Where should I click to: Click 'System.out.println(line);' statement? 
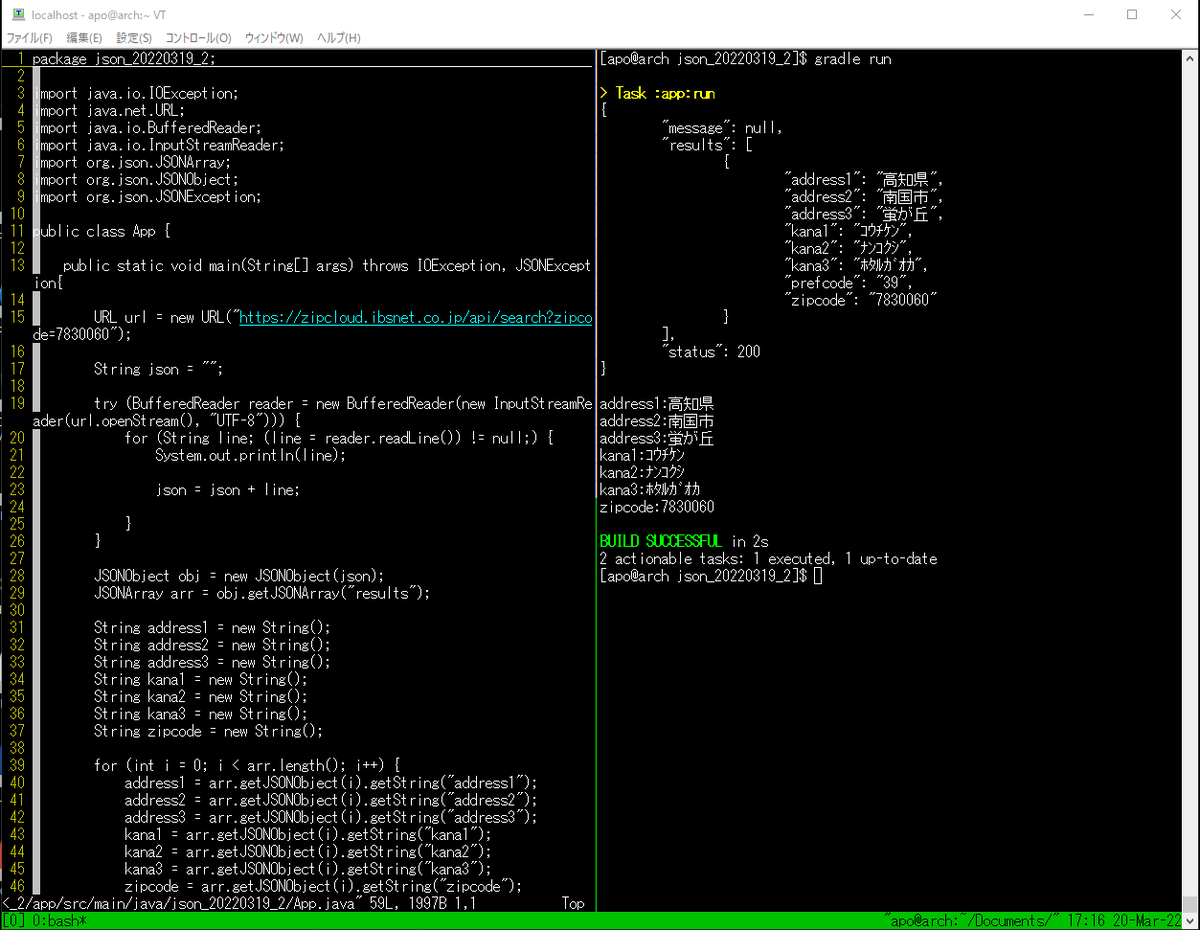click(251, 455)
